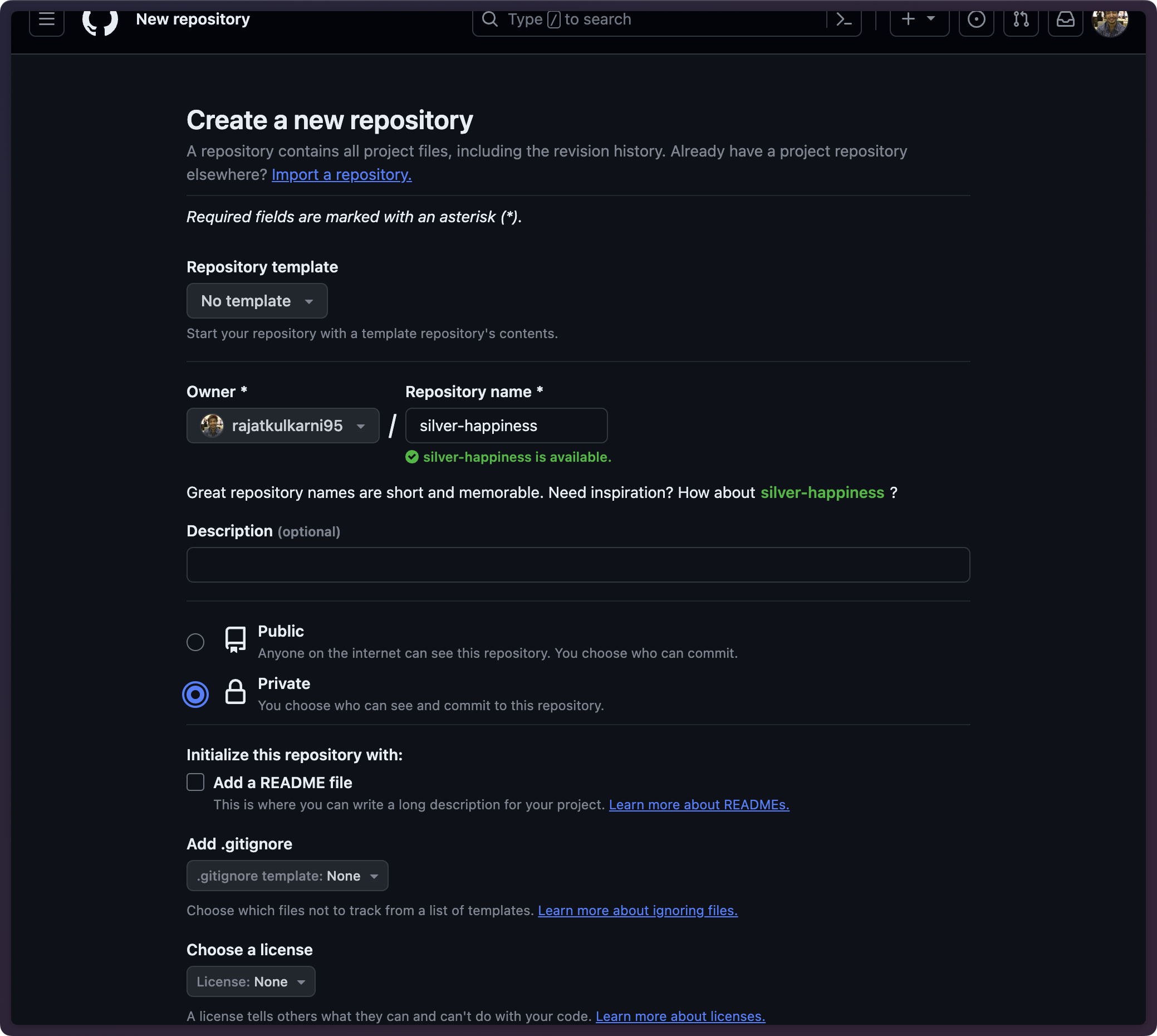
Task: Open the No template dropdown
Action: pos(257,301)
